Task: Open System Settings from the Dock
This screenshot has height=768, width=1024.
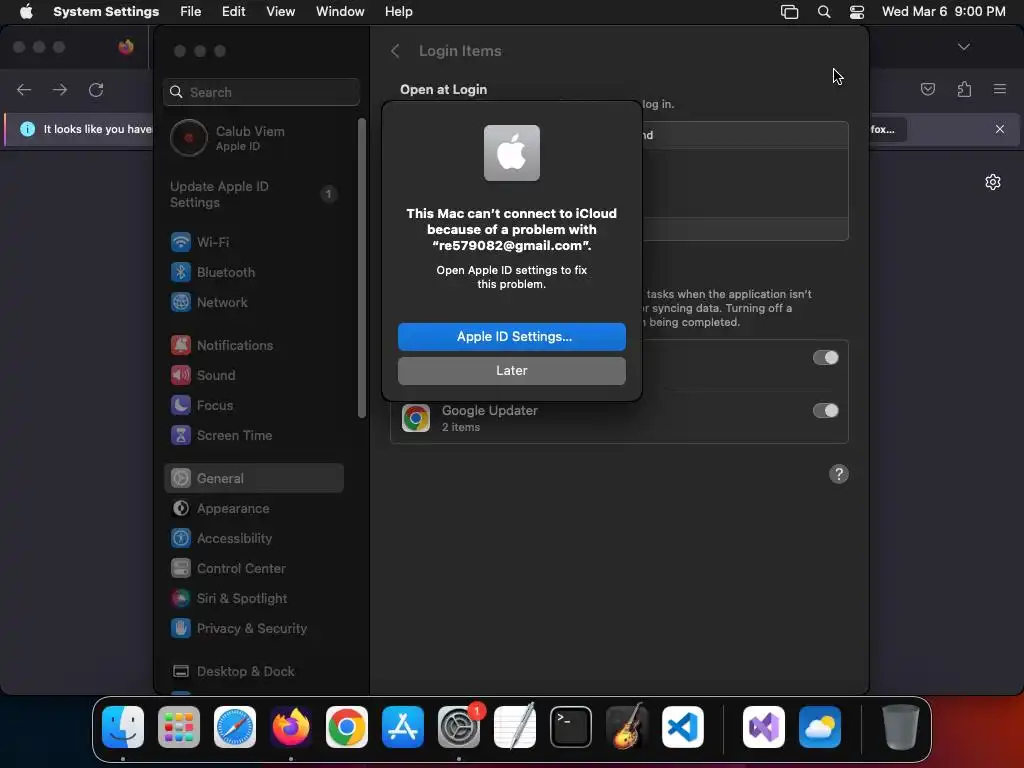Action: pyautogui.click(x=458, y=727)
